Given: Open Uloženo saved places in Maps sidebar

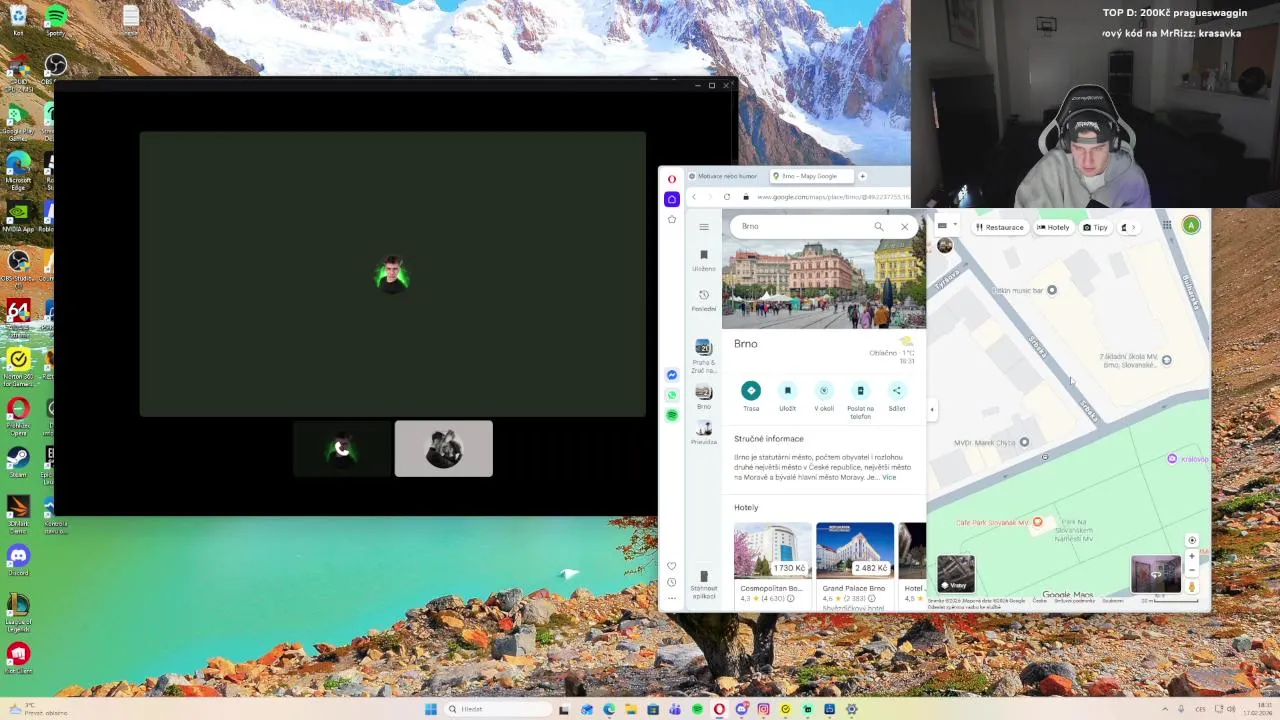Looking at the screenshot, I should [704, 260].
